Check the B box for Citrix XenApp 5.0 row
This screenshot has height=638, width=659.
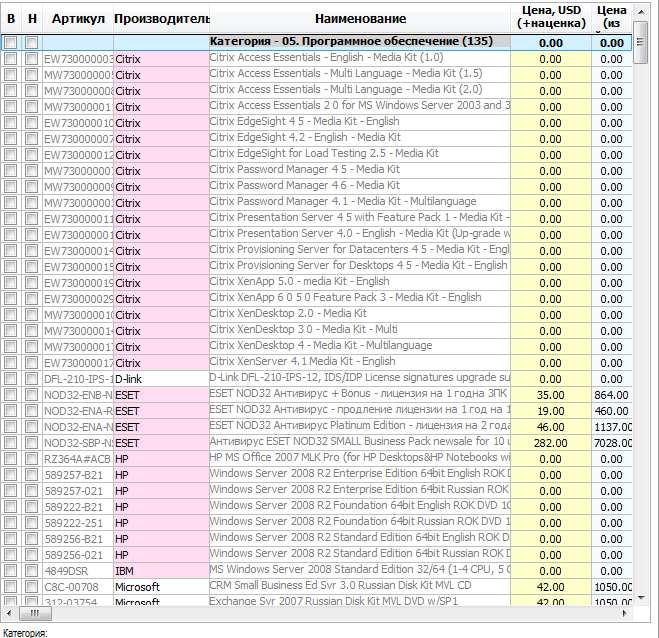pyautogui.click(x=11, y=282)
